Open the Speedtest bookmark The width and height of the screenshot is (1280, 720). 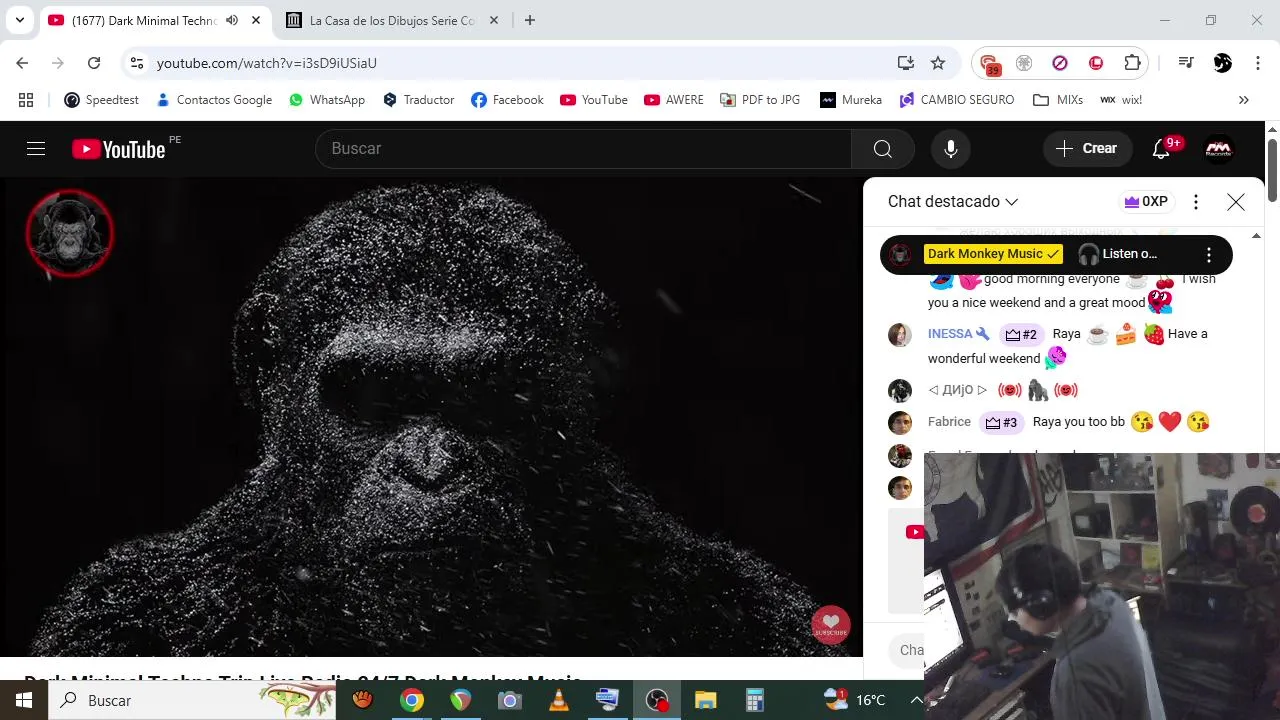click(101, 100)
